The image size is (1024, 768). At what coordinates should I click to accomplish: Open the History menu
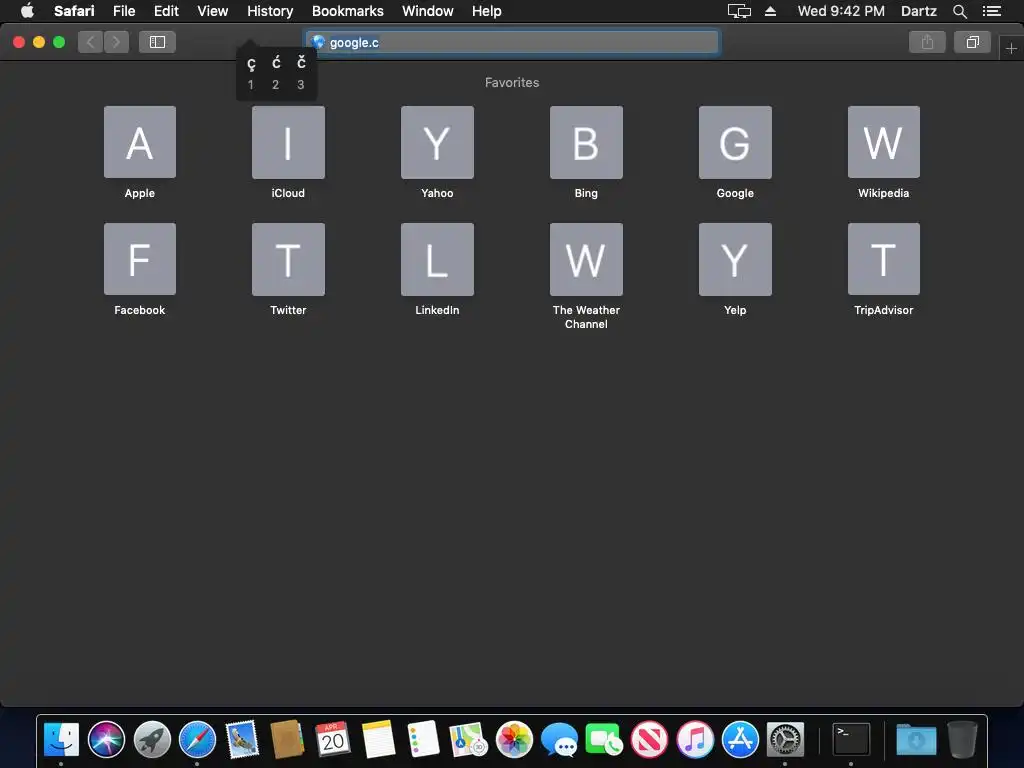(270, 11)
